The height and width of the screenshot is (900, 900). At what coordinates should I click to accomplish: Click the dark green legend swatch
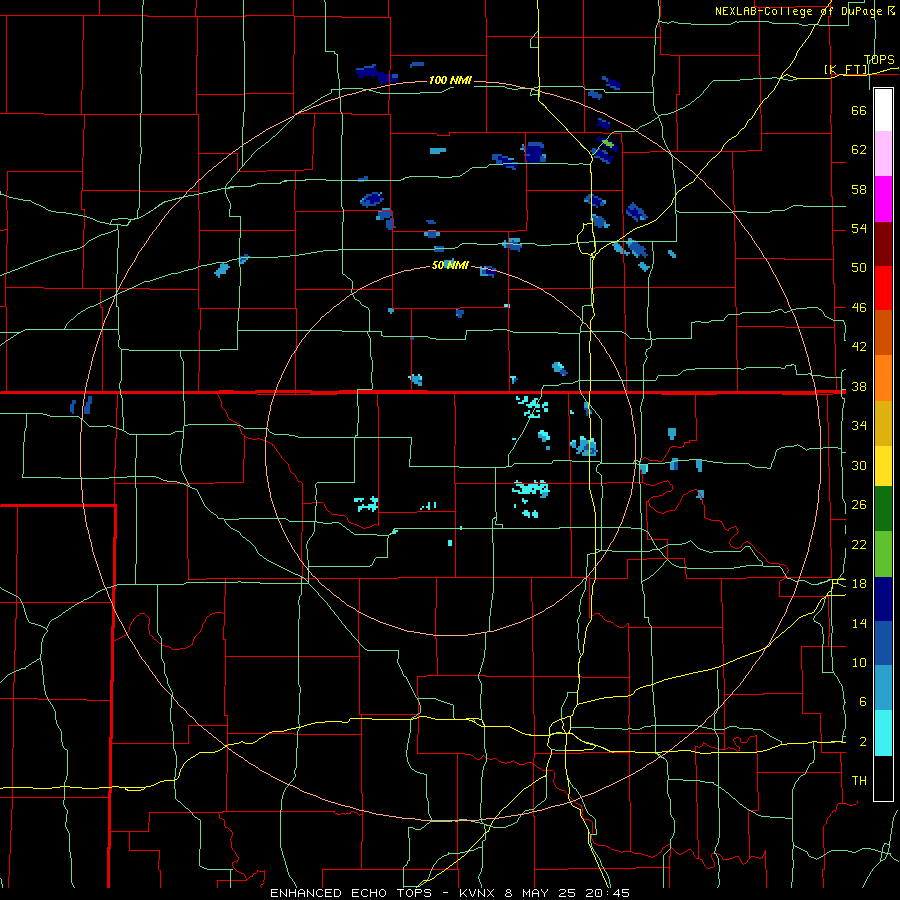pos(883,509)
